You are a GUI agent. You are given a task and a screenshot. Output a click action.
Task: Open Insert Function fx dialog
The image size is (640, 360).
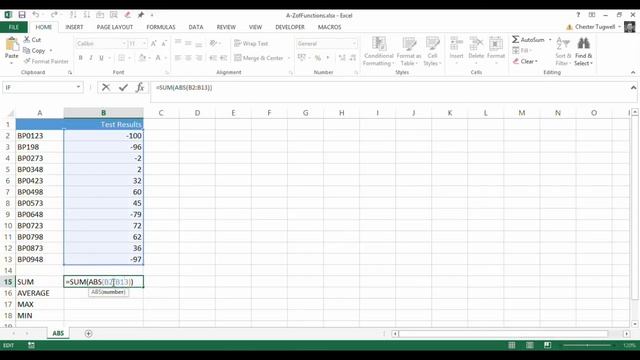pos(140,87)
